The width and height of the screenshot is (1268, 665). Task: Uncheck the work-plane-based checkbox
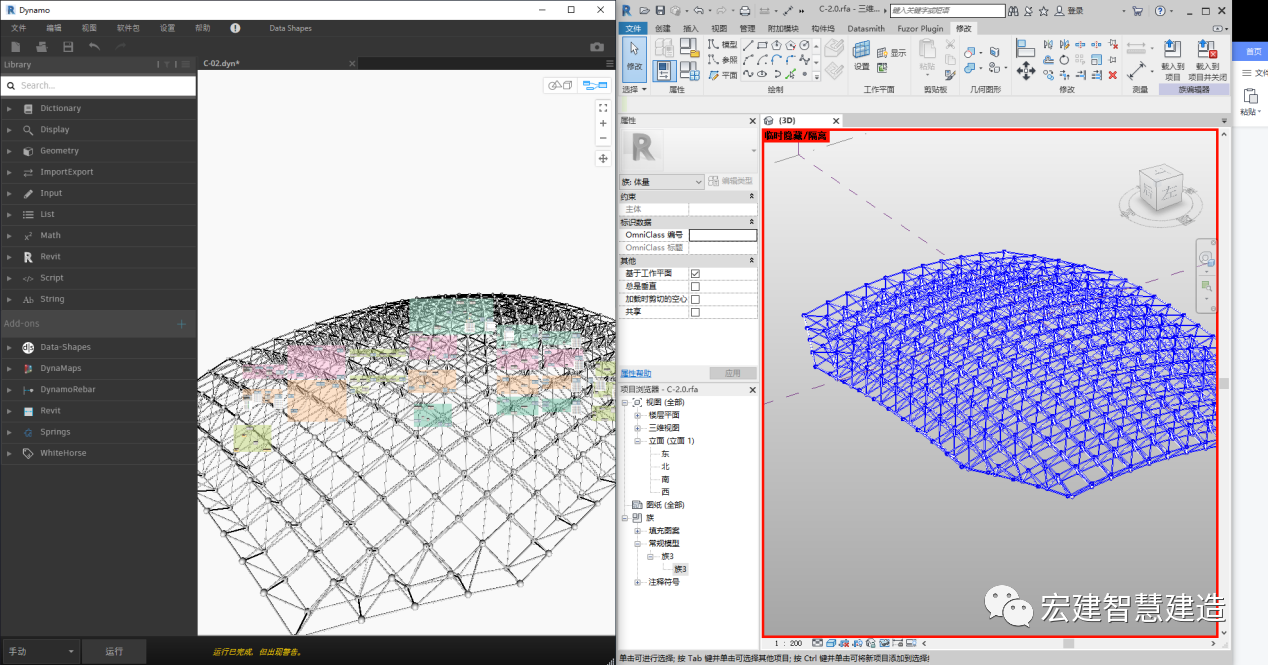click(x=695, y=273)
